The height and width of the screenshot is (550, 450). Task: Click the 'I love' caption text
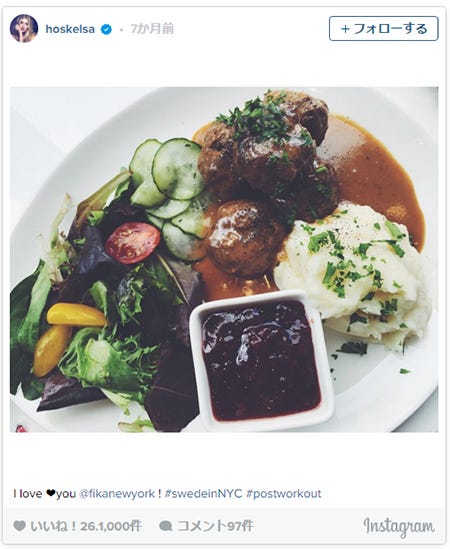pyautogui.click(x=28, y=494)
